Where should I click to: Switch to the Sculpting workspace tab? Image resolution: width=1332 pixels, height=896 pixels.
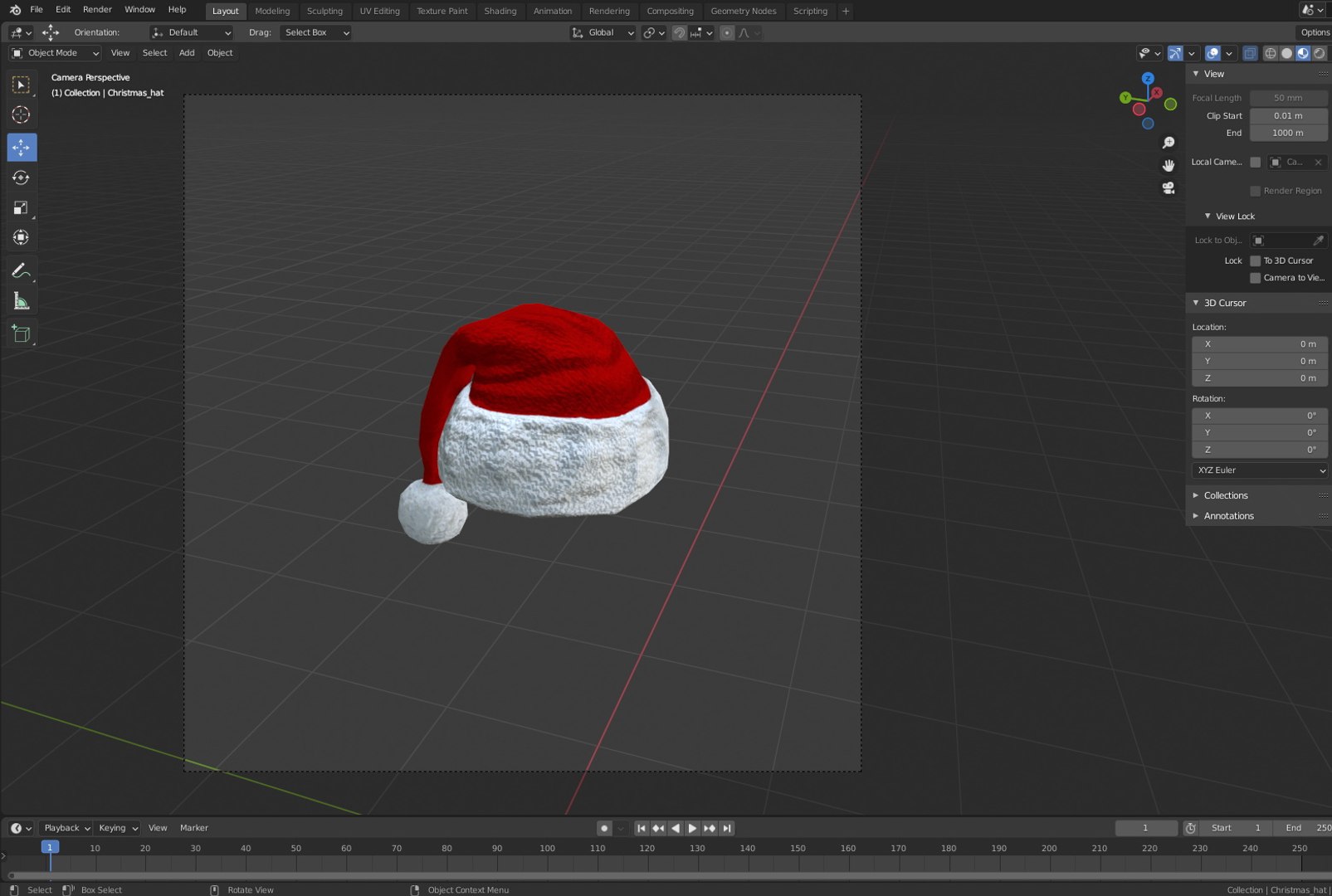(324, 11)
